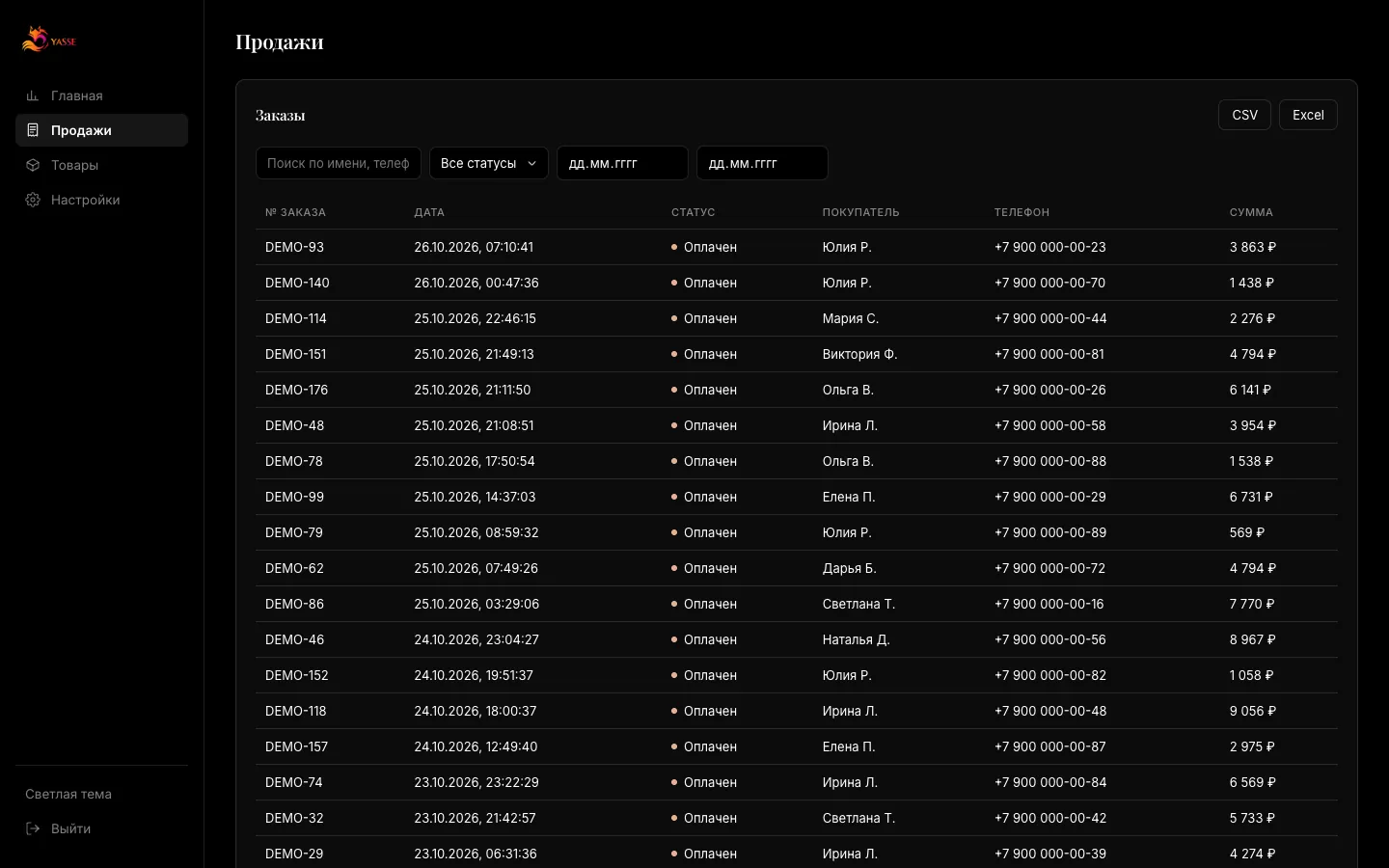
Task: Focus the search by name field
Action: point(339,163)
